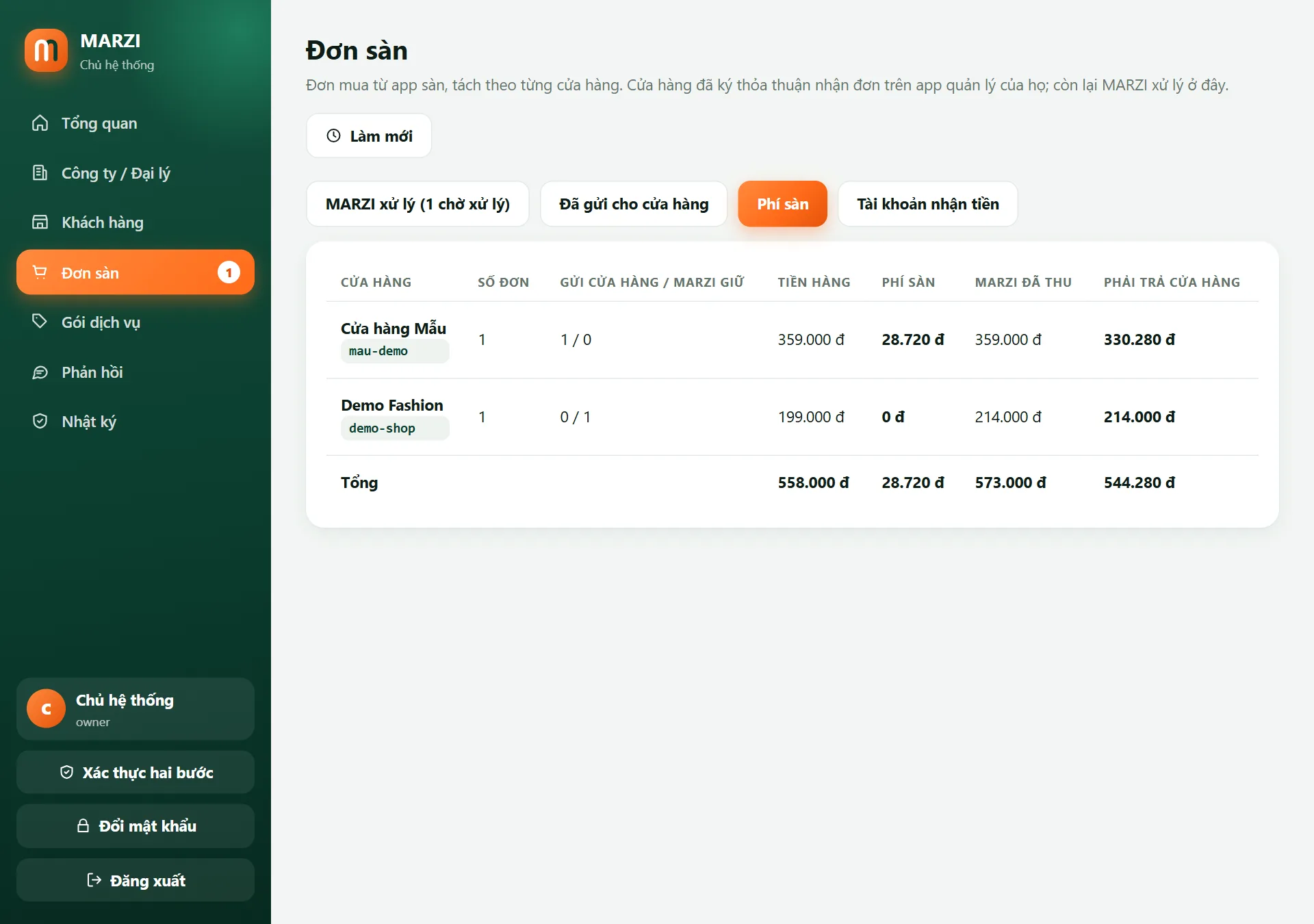The image size is (1314, 924).
Task: Open the Nhật ký page
Action: 136,421
